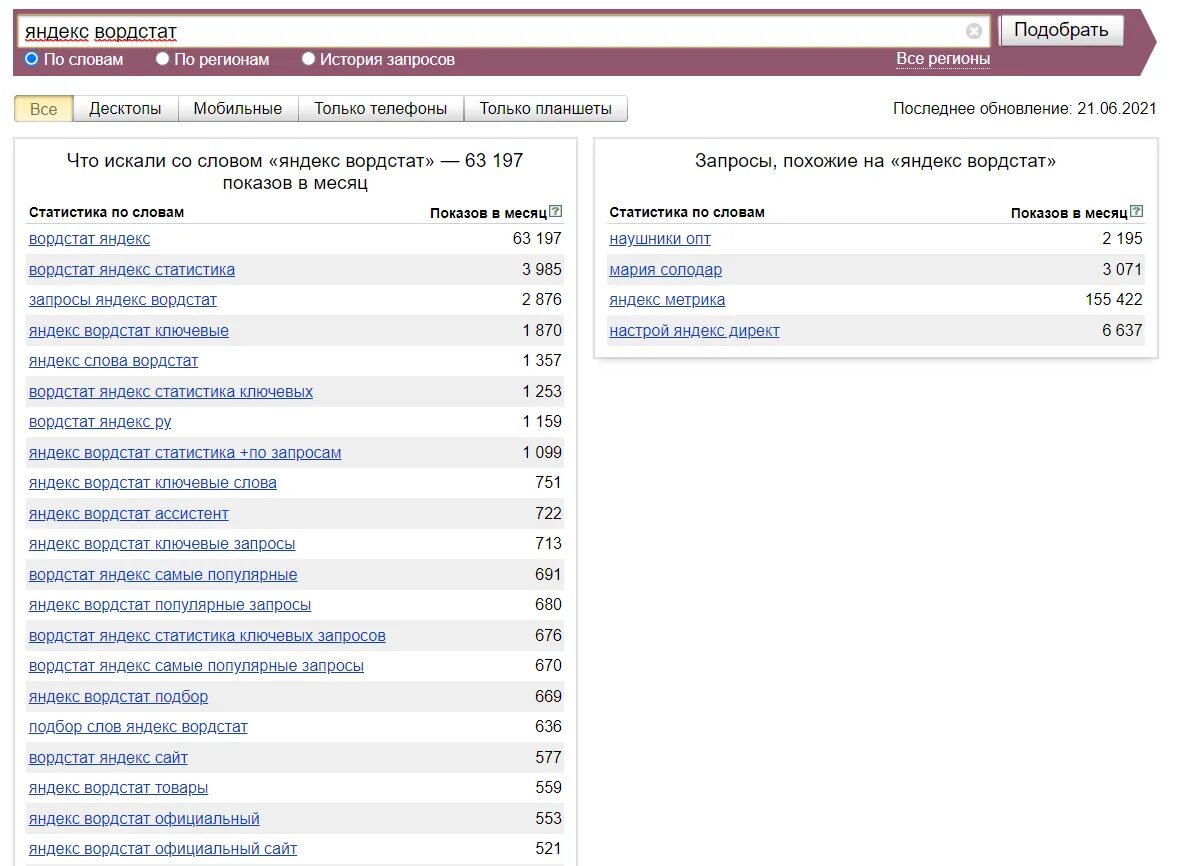Screen dimensions: 1183x866
Task: Clear the search field with the X icon
Action: (x=973, y=31)
